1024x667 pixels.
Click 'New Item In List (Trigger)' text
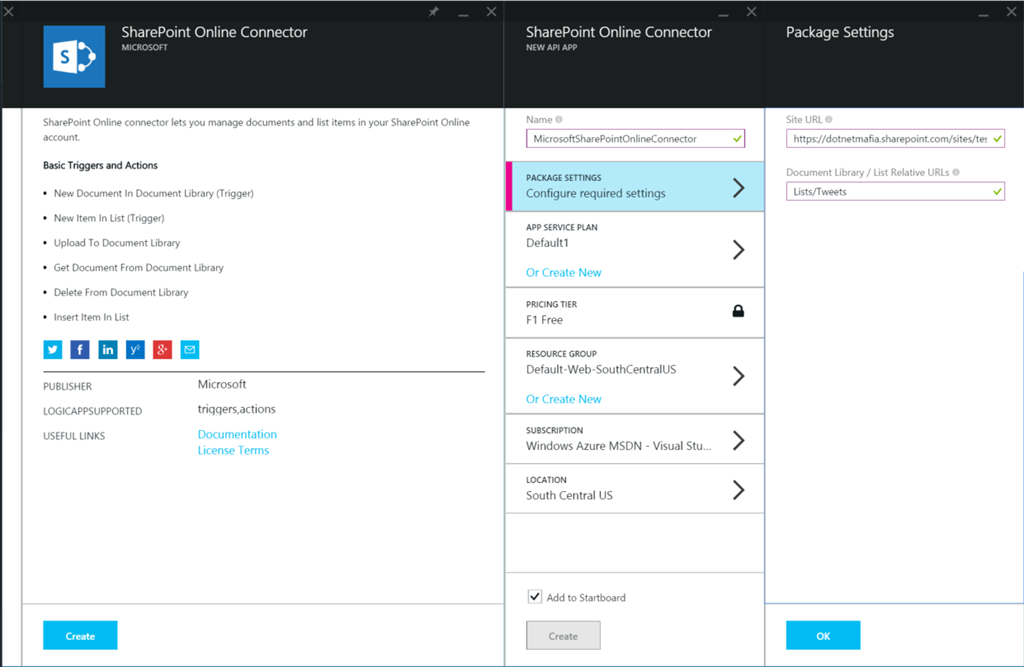[109, 218]
